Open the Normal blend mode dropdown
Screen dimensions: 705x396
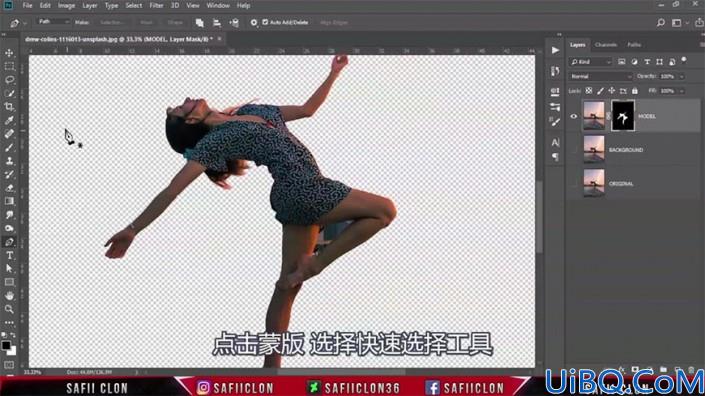tap(600, 76)
